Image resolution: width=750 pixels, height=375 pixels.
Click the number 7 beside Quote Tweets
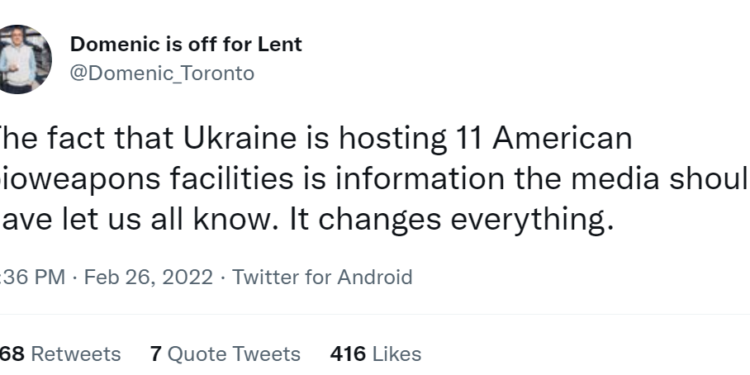point(155,354)
